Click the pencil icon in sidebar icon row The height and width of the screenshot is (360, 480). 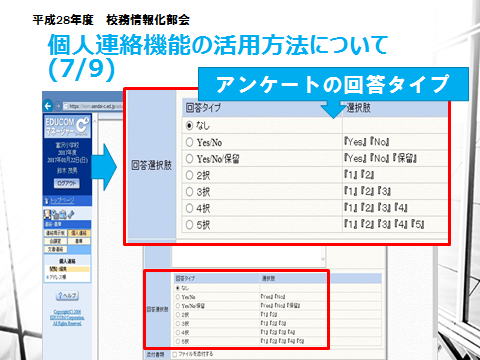71,214
